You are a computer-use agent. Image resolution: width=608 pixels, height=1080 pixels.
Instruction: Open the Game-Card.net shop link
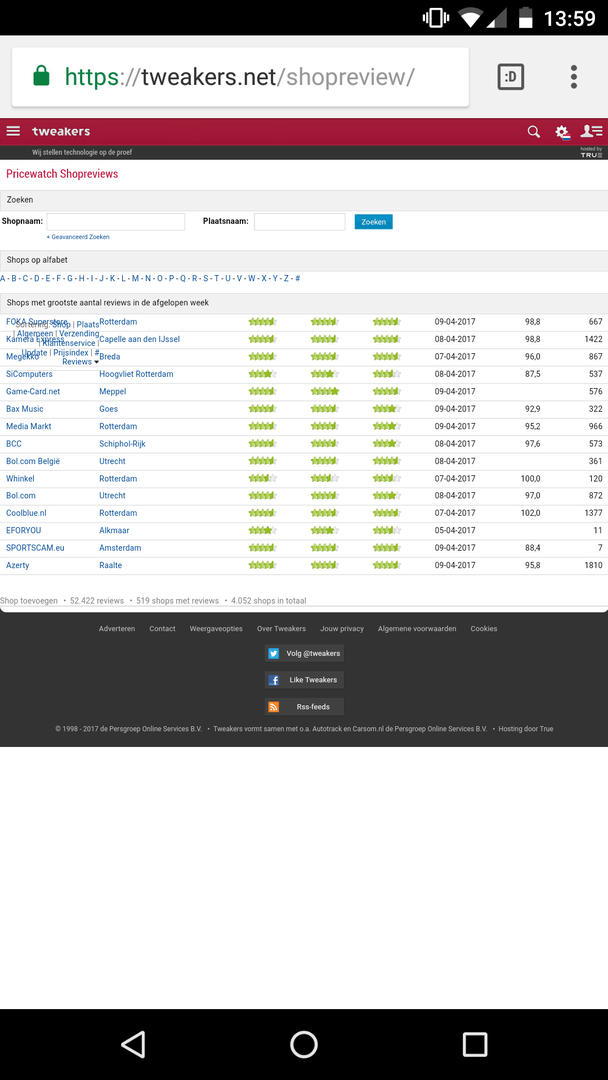coord(33,391)
